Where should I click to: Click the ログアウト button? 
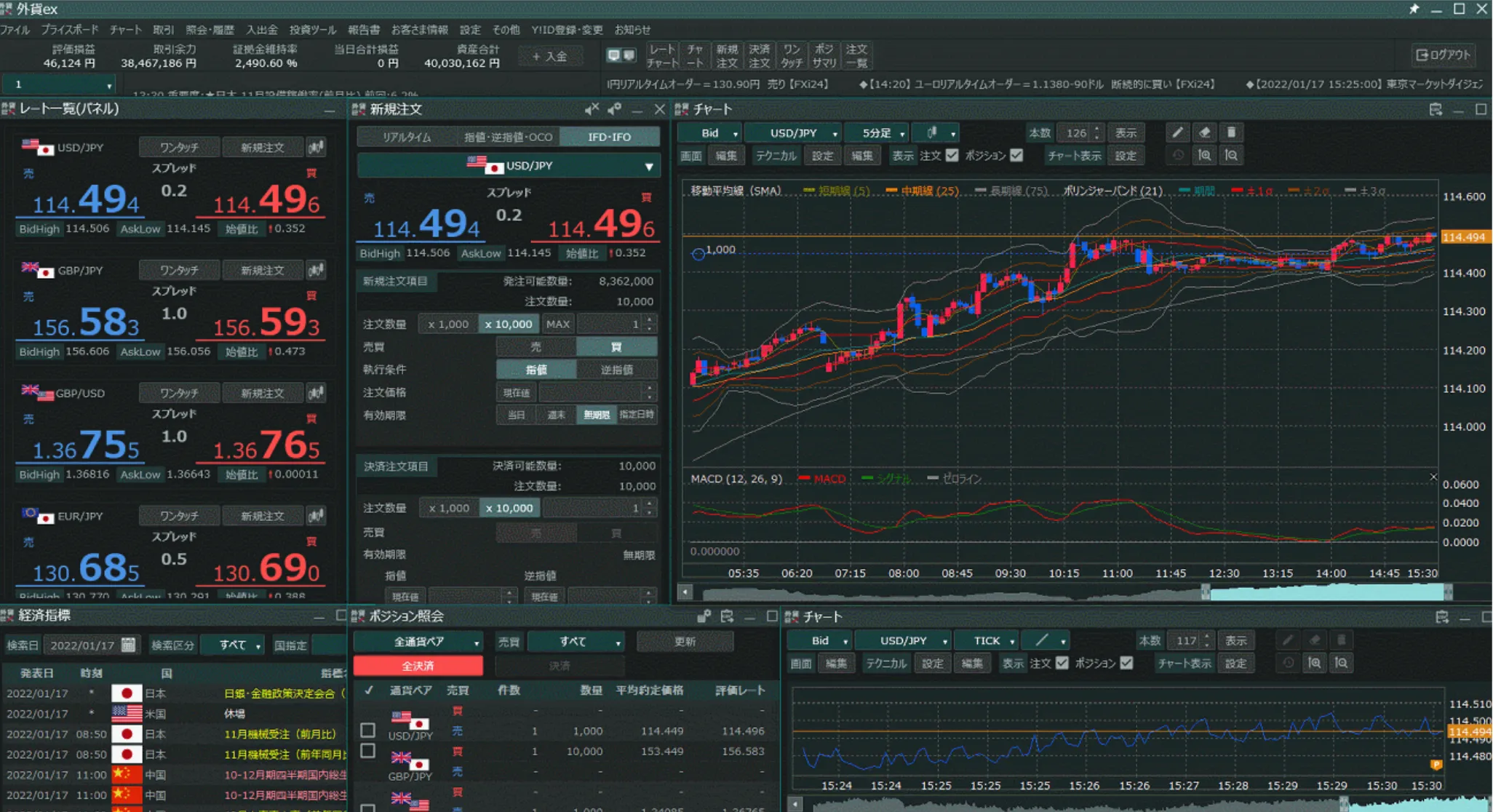pyautogui.click(x=1442, y=55)
